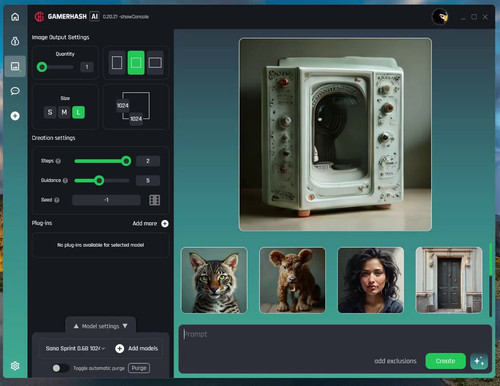Select portrait aspect ratio
This screenshot has width=500, height=386.
tap(117, 63)
